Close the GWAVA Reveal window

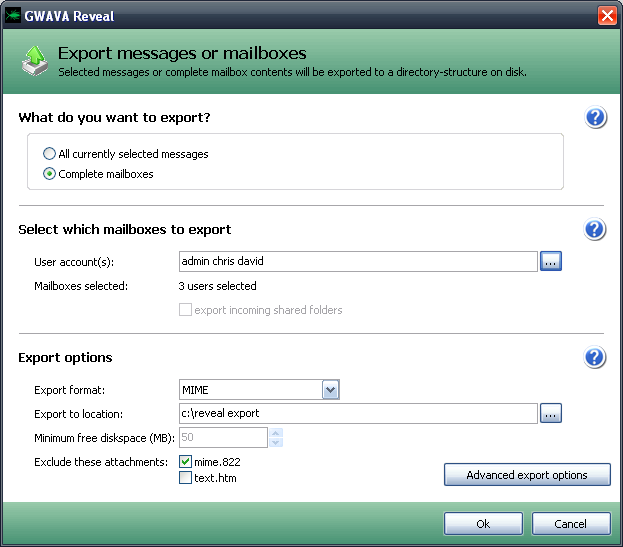[607, 16]
